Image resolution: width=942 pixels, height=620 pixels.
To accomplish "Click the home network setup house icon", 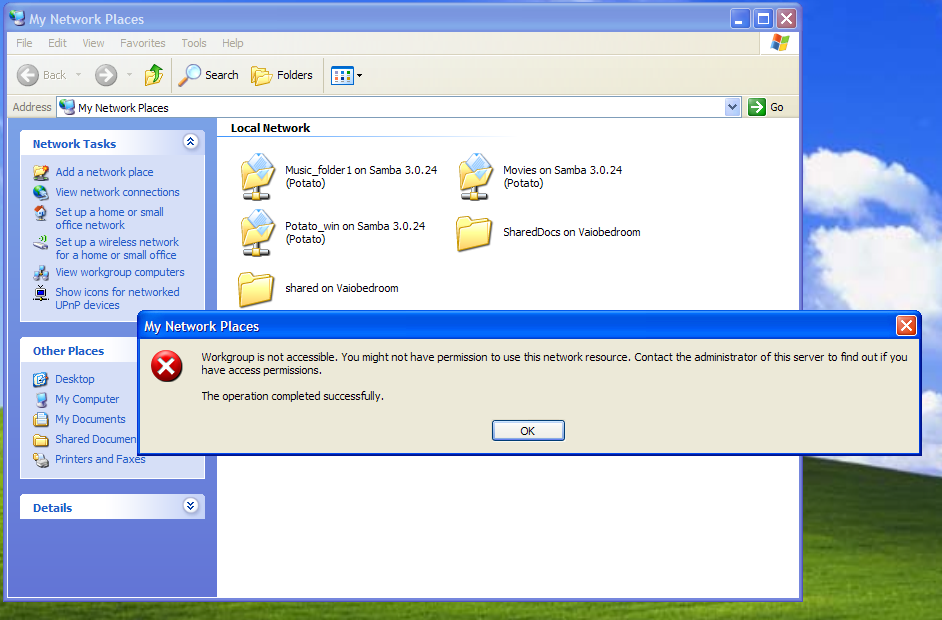I will 41,213.
